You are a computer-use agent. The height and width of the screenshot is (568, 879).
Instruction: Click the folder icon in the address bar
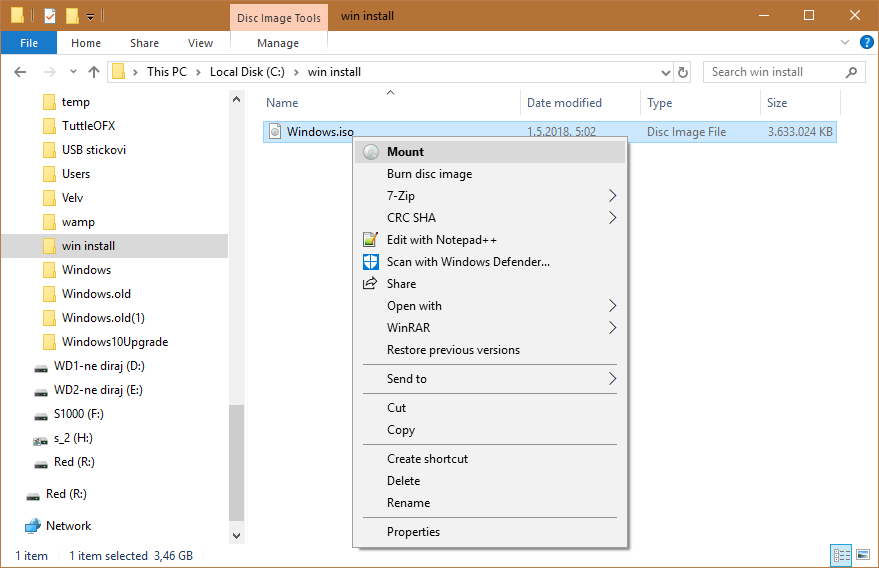click(118, 72)
